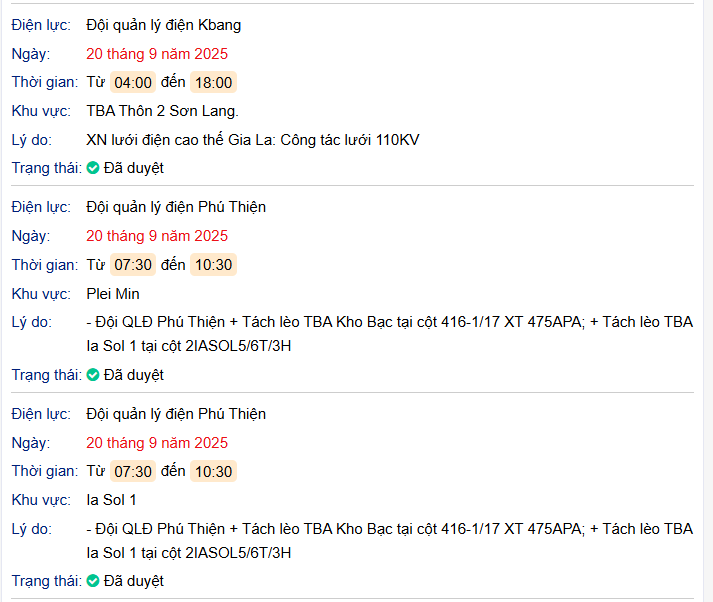Select the 18:00 end time badge
The width and height of the screenshot is (713, 602).
(x=213, y=82)
